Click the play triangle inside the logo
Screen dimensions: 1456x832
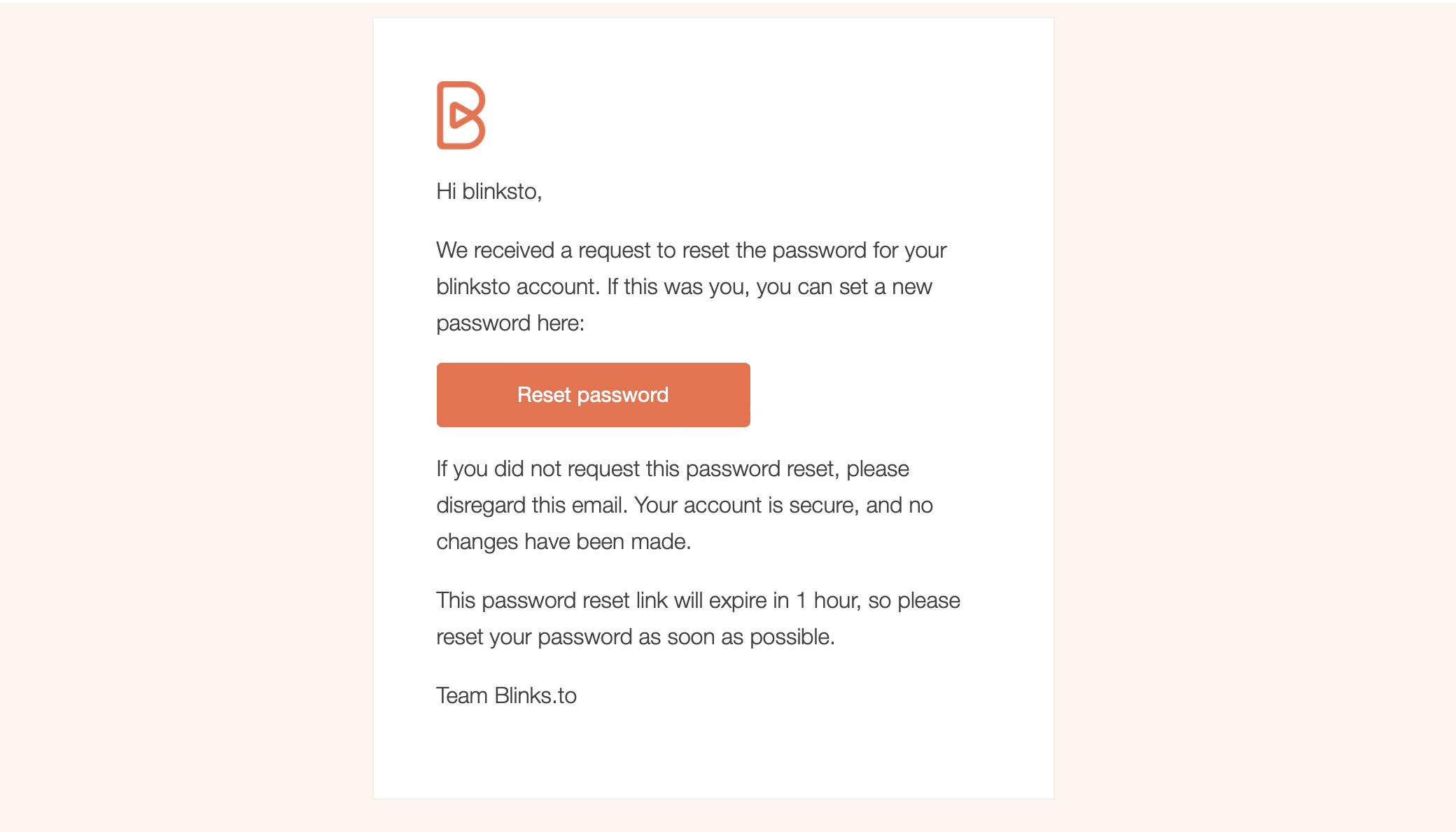[462, 115]
